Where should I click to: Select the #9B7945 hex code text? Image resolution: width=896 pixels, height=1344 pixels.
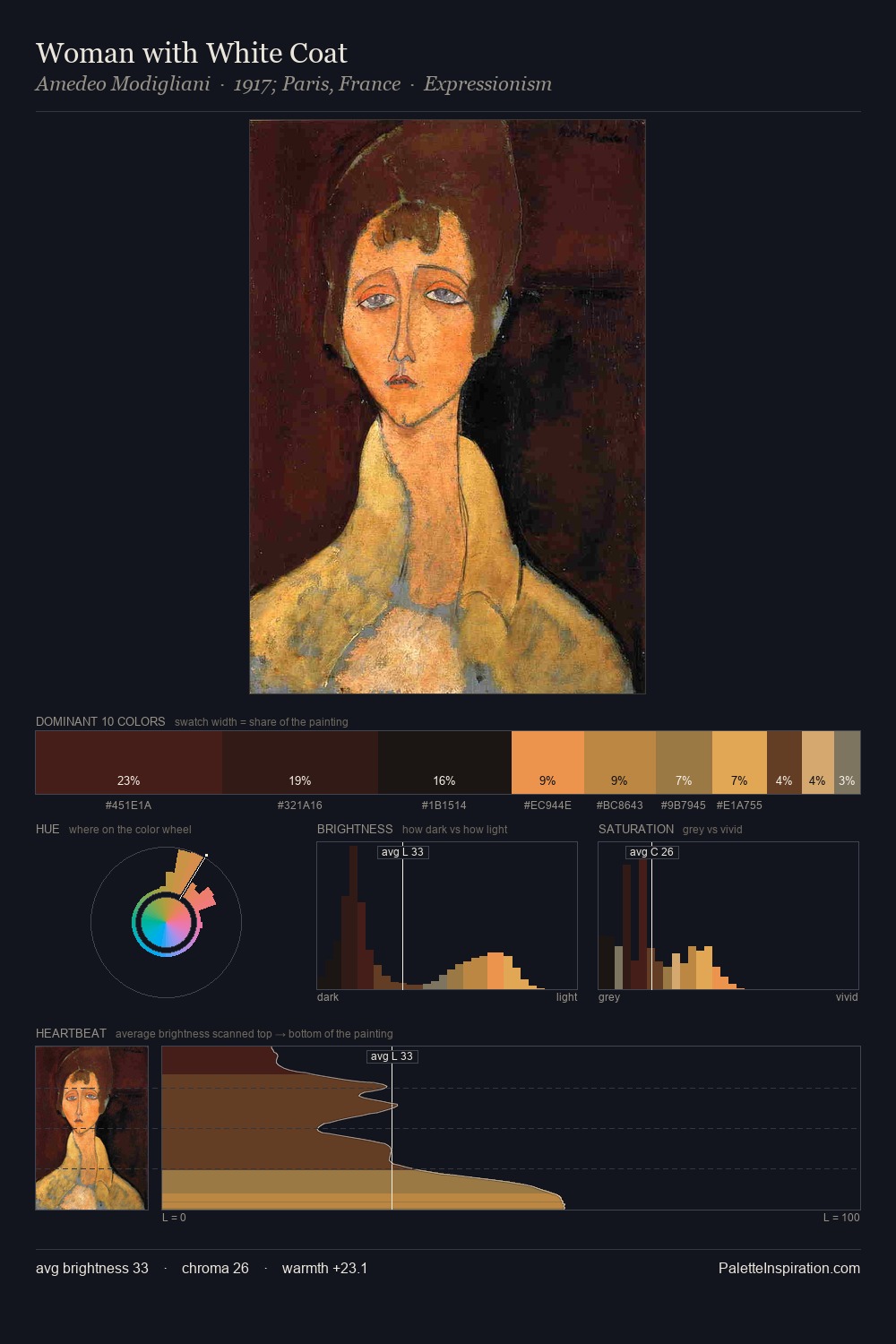tap(684, 806)
